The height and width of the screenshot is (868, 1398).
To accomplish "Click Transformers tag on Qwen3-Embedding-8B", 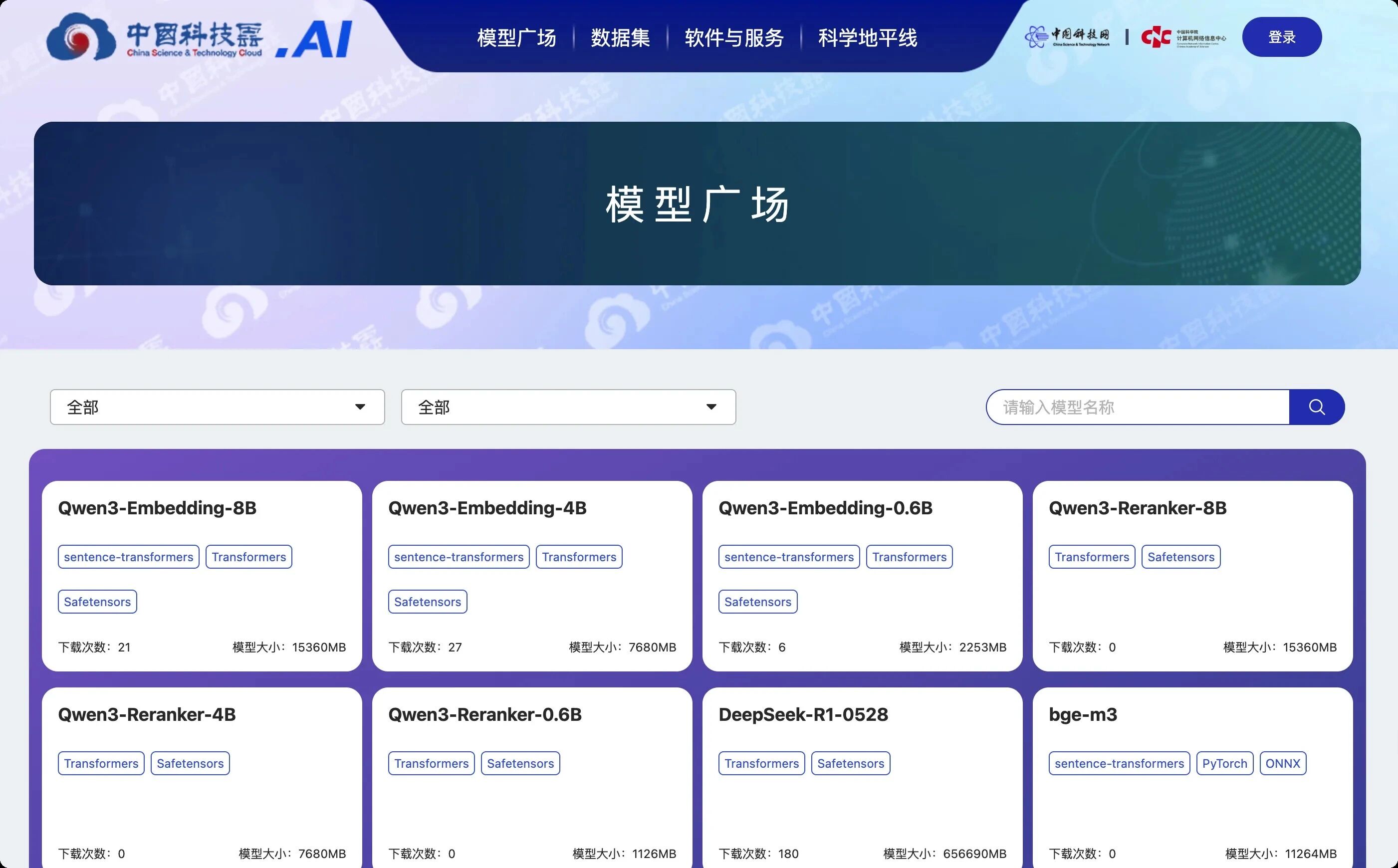I will pos(249,557).
